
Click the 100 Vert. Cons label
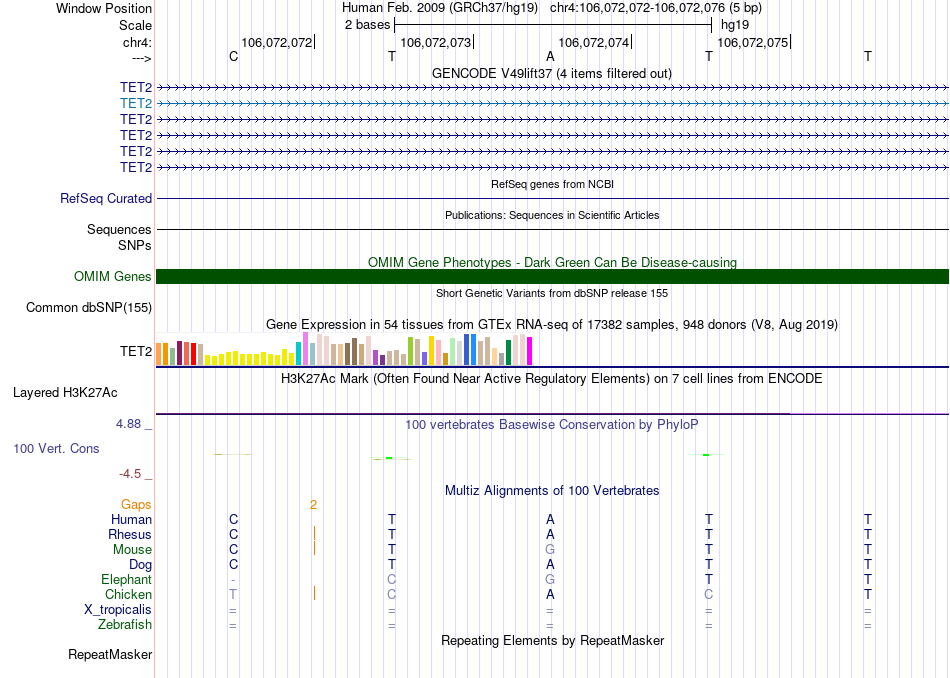tap(56, 448)
